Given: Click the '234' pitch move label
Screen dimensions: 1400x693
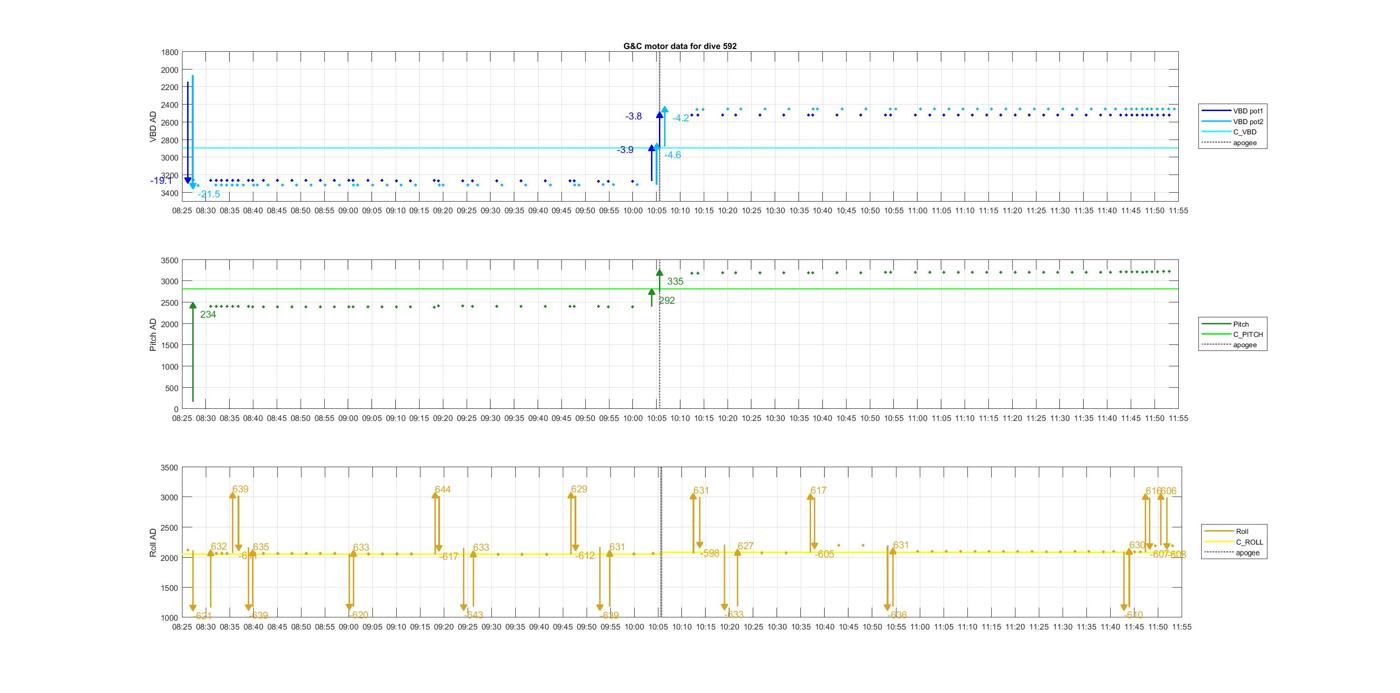Looking at the screenshot, I should [x=208, y=315].
